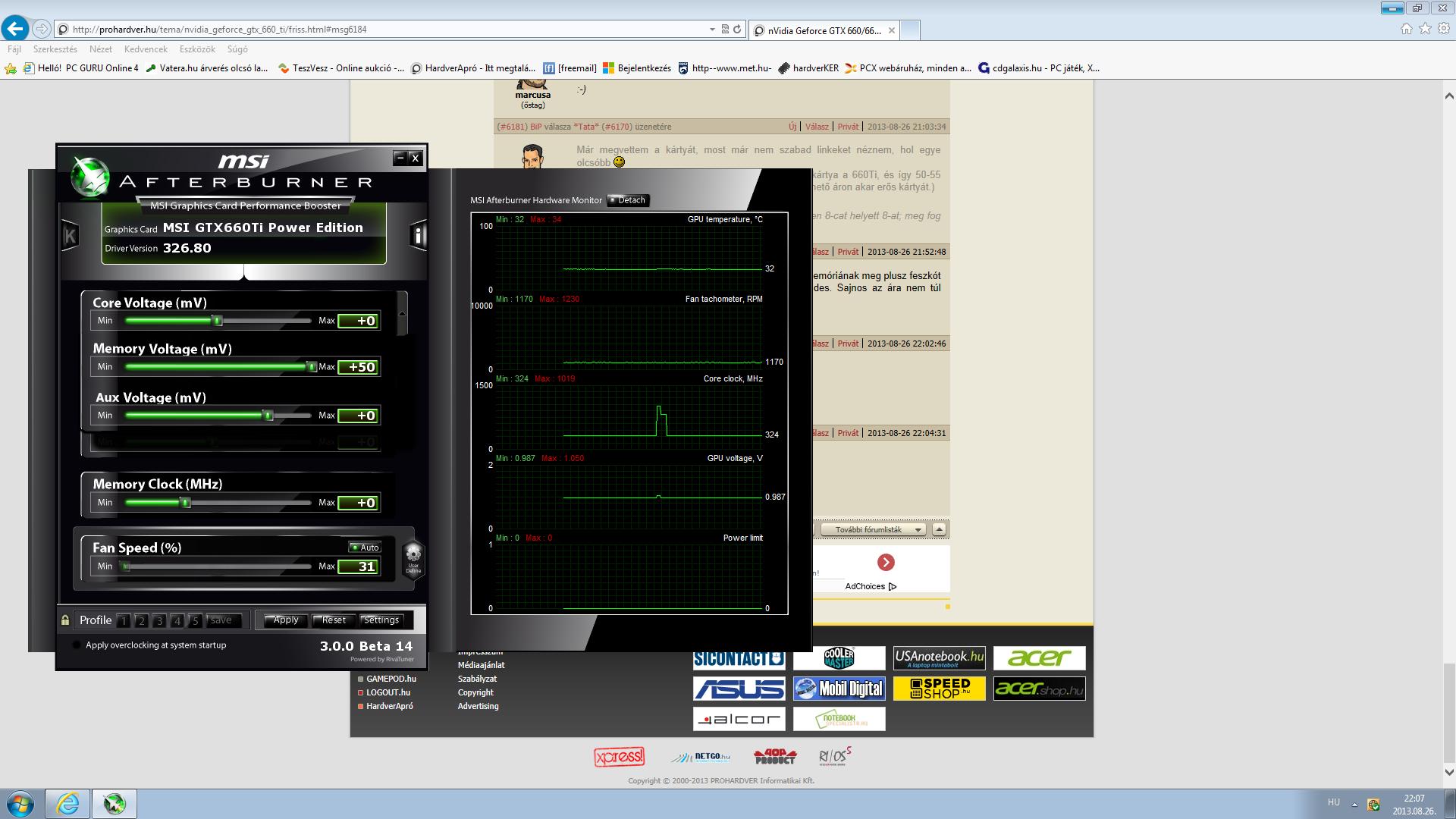Open the Eszközök menu
This screenshot has width=1456, height=819.
(197, 49)
